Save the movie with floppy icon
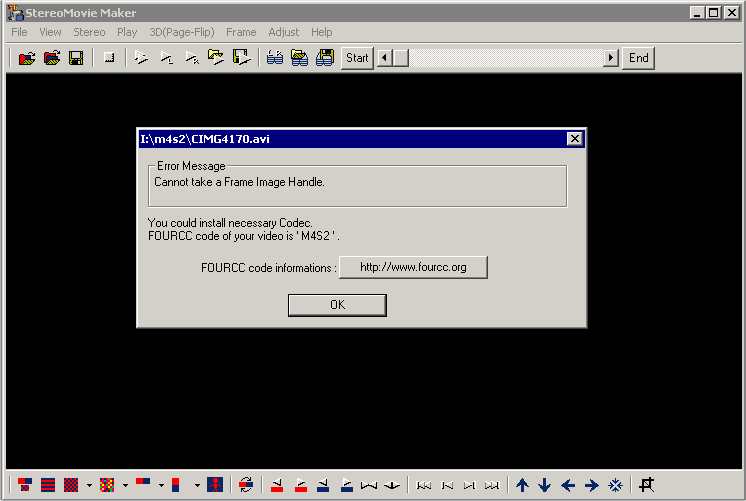The image size is (746, 501). pos(76,58)
